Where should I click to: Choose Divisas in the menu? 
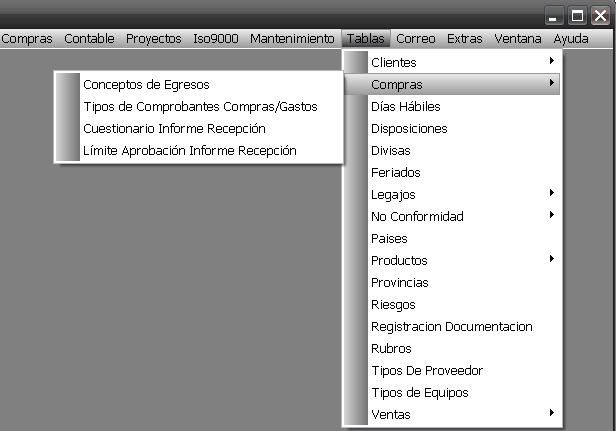point(391,150)
